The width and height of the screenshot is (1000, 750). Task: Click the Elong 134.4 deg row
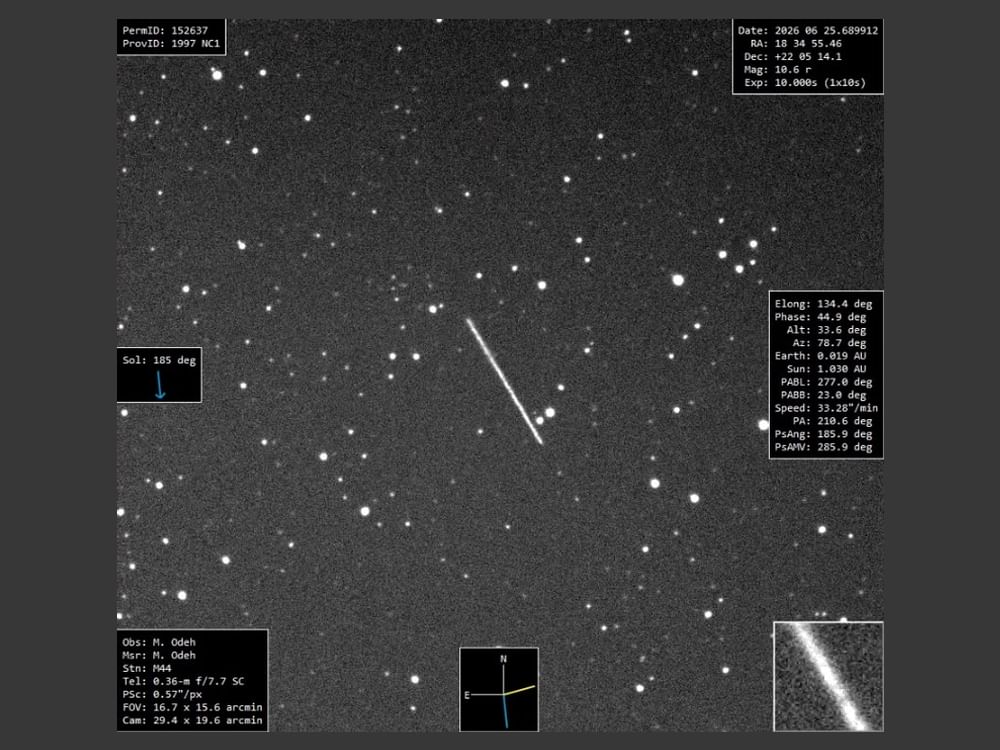(x=823, y=304)
